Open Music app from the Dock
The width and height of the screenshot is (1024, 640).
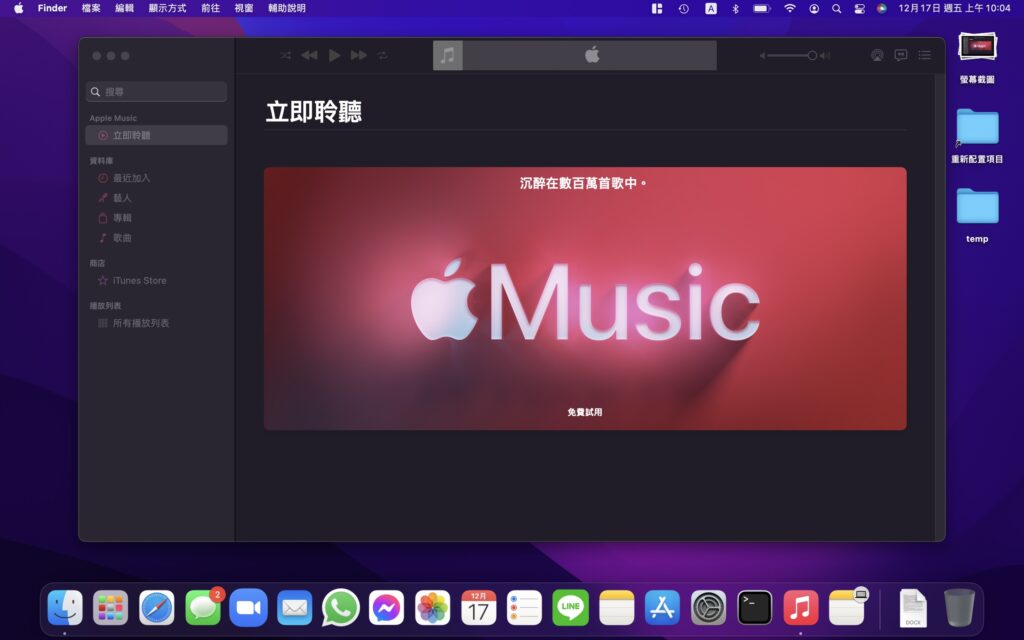(801, 607)
